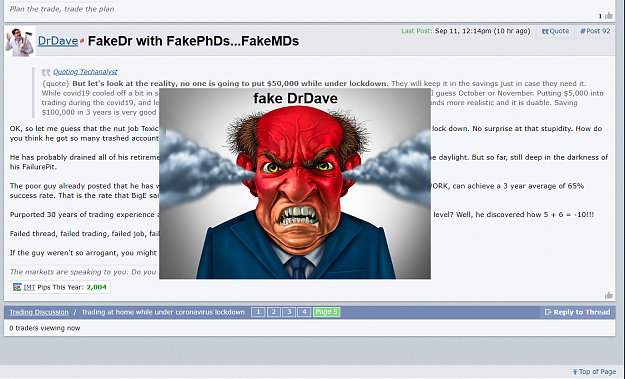Open the IMT link in pips badge
625x379 pixels.
click(x=29, y=287)
